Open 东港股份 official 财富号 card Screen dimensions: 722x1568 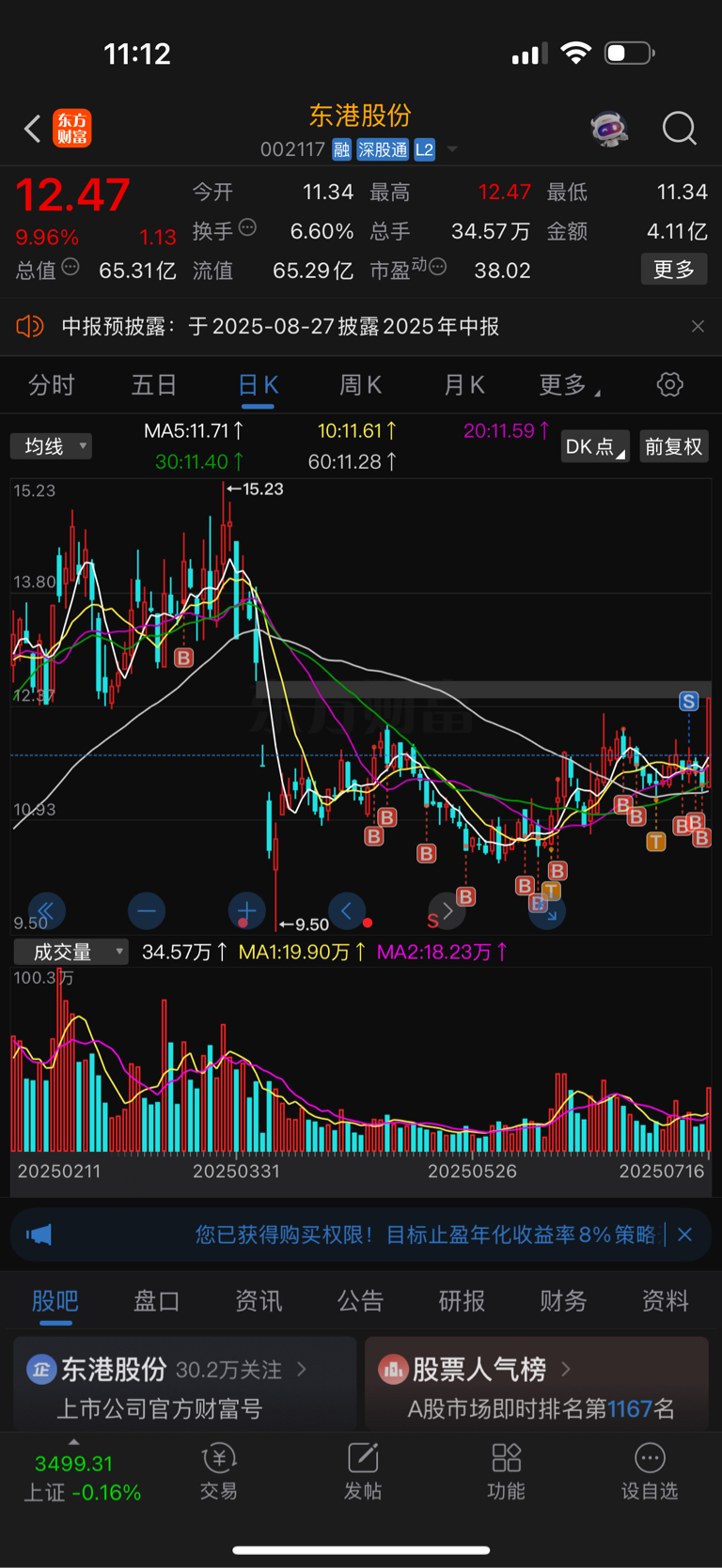pos(185,1385)
